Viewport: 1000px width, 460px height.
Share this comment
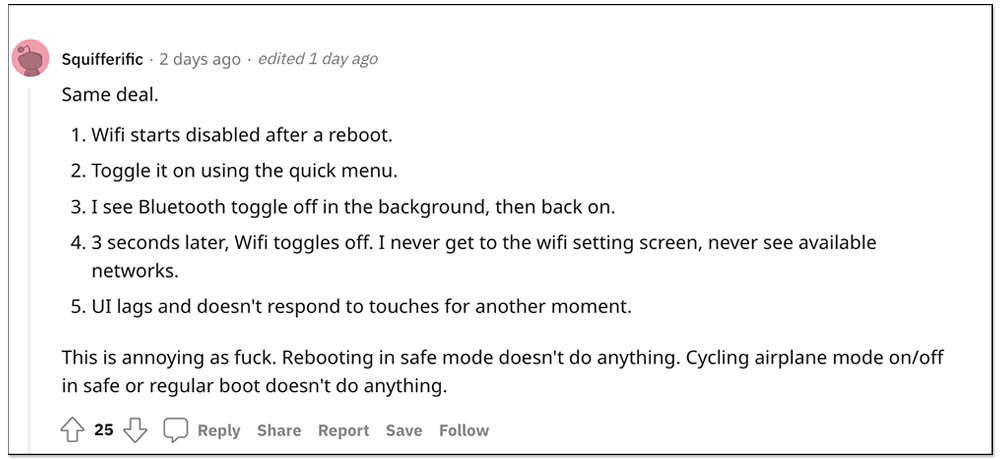[279, 431]
